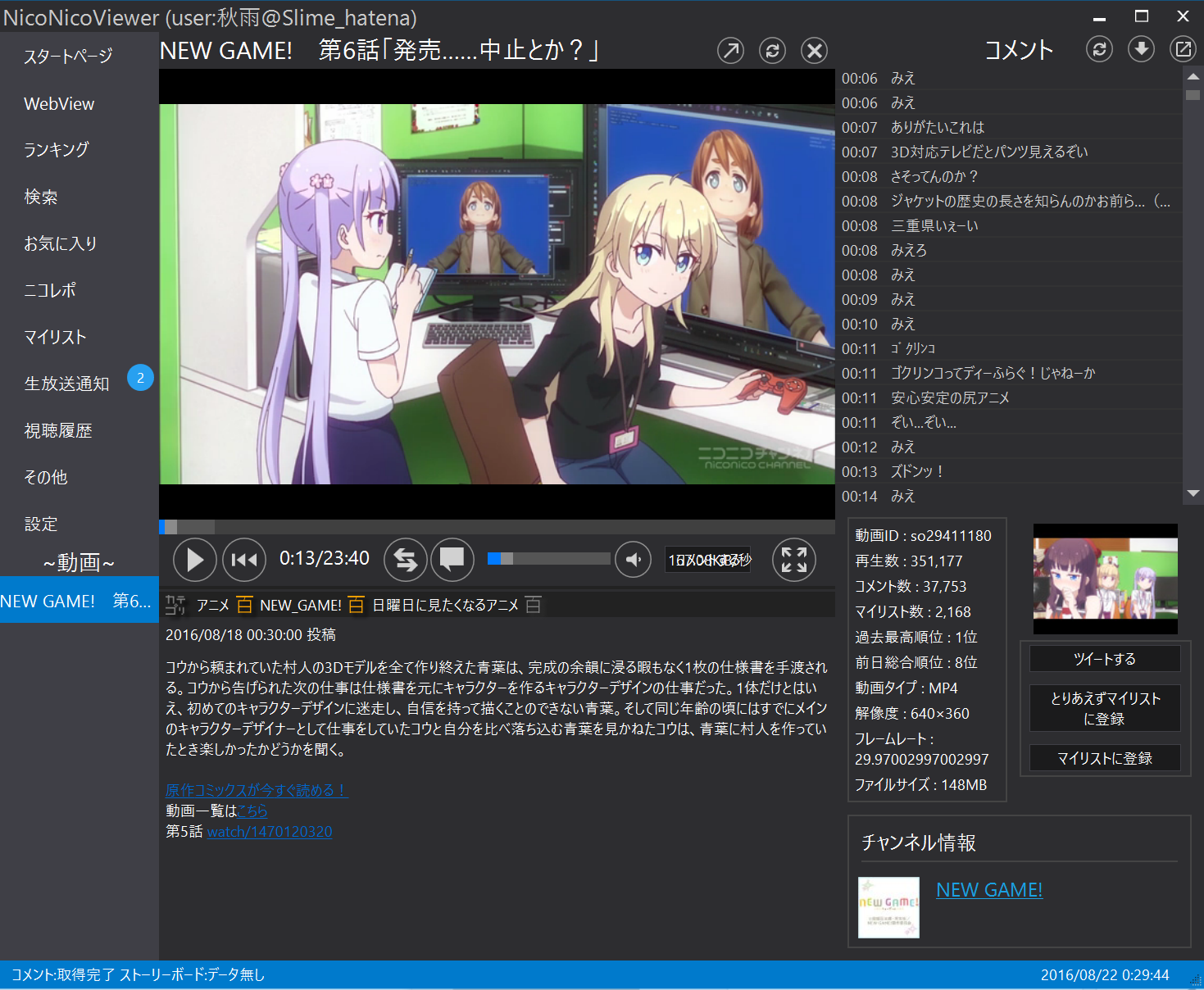1204x990 pixels.
Task: Open the こちら video list link
Action: (x=252, y=811)
